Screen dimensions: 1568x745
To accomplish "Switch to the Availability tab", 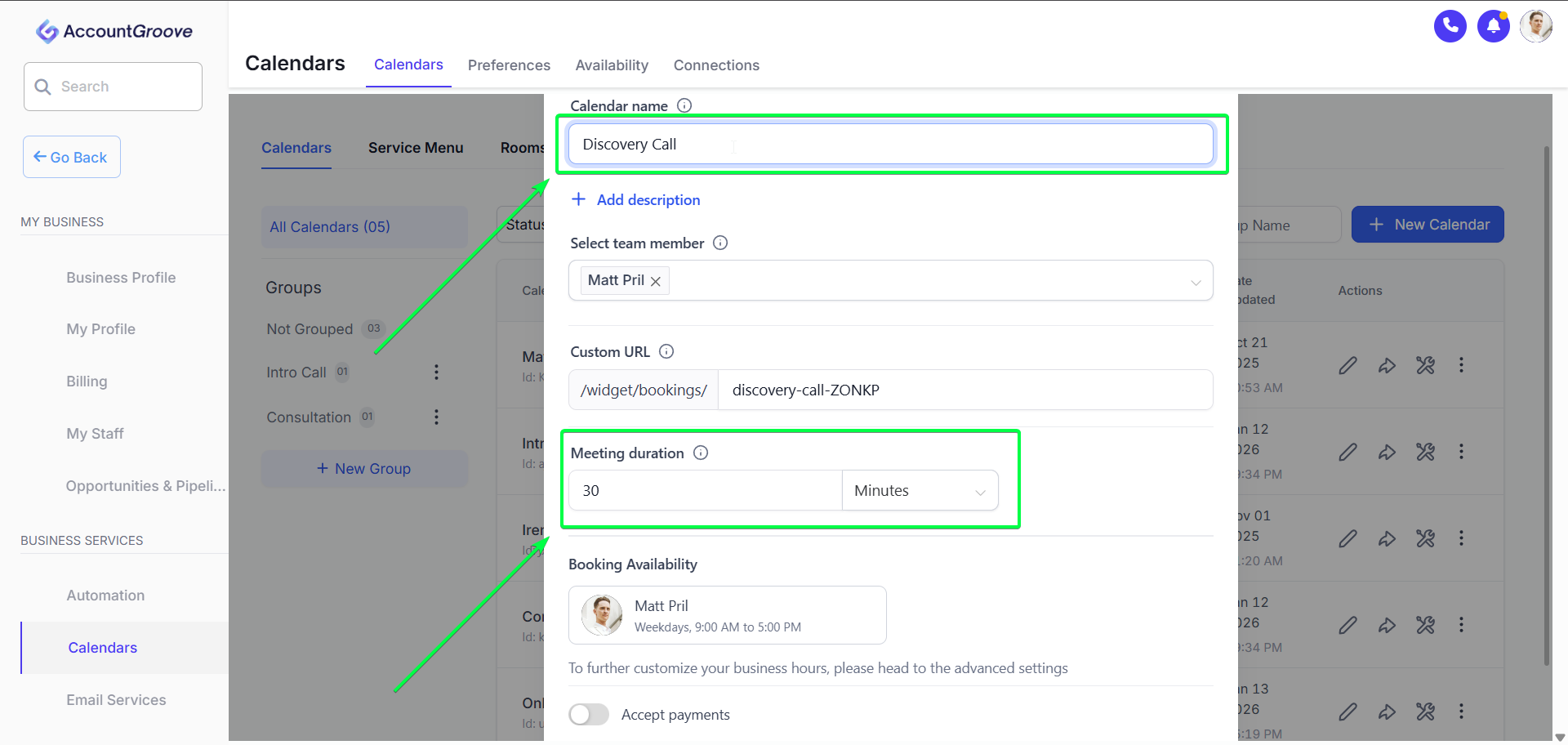I will [612, 65].
